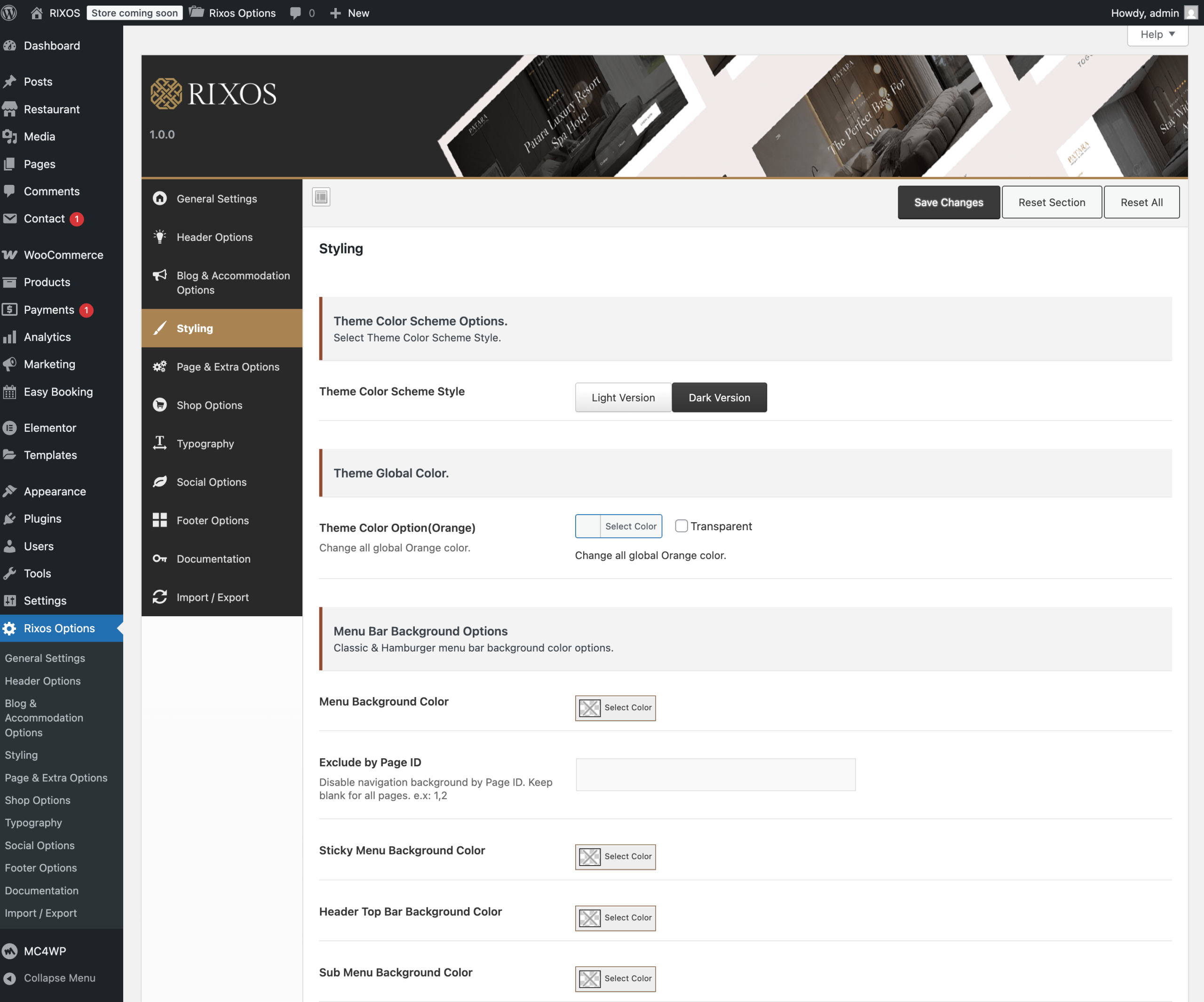
Task: Select the Dark Version color scheme
Action: click(x=719, y=398)
